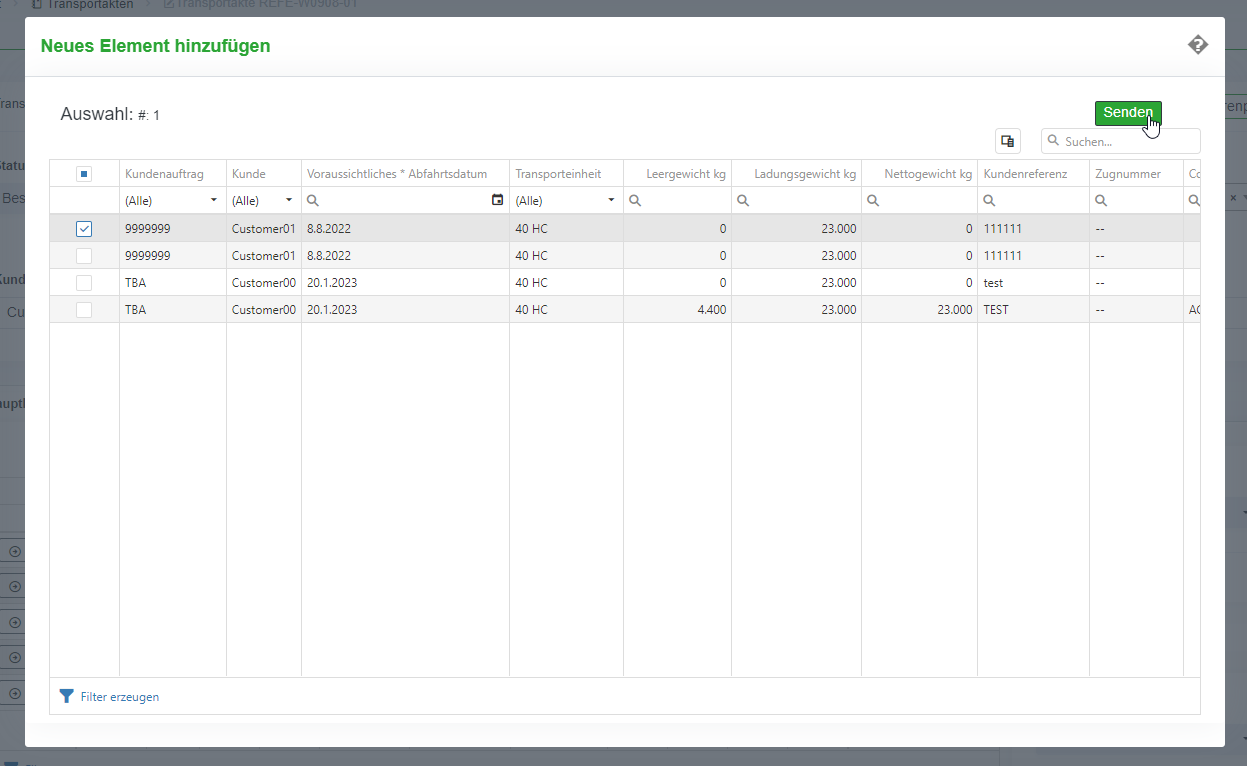The image size is (1247, 766).
Task: Open calendar picker in Abfahrtsdatum filter
Action: [497, 200]
